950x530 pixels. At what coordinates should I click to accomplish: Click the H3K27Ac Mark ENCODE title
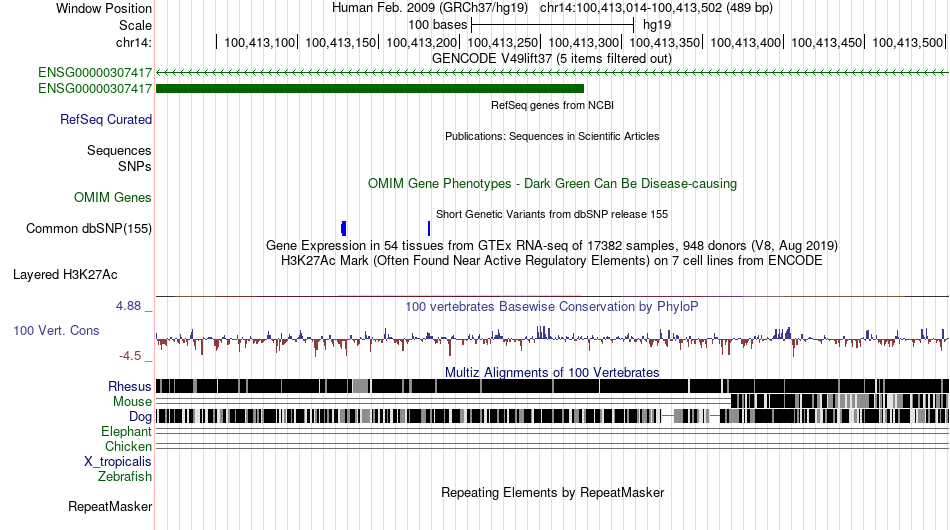(552, 260)
